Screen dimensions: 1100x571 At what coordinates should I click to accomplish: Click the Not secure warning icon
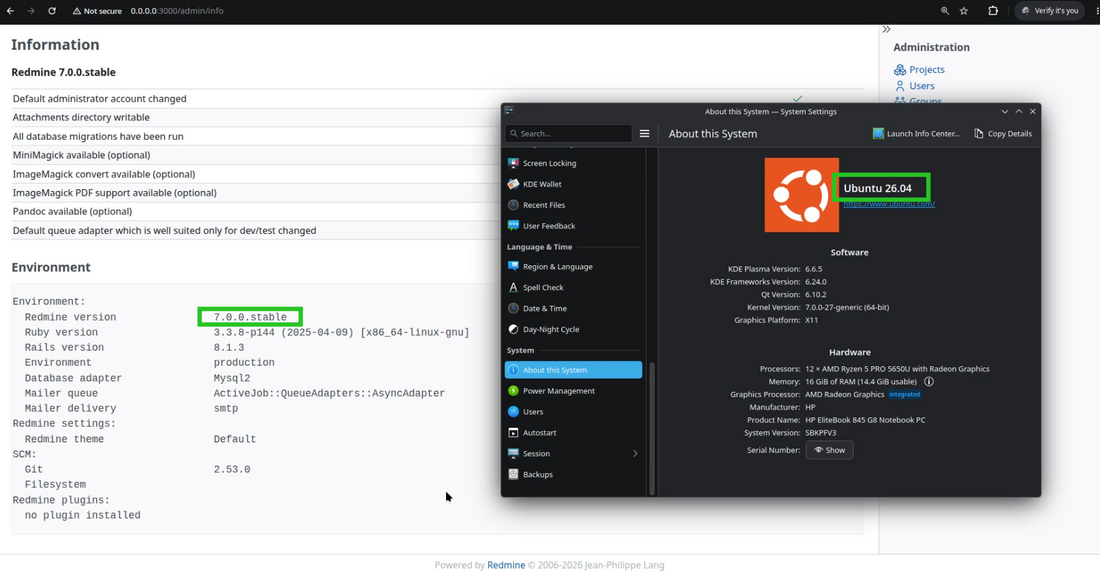click(x=76, y=11)
